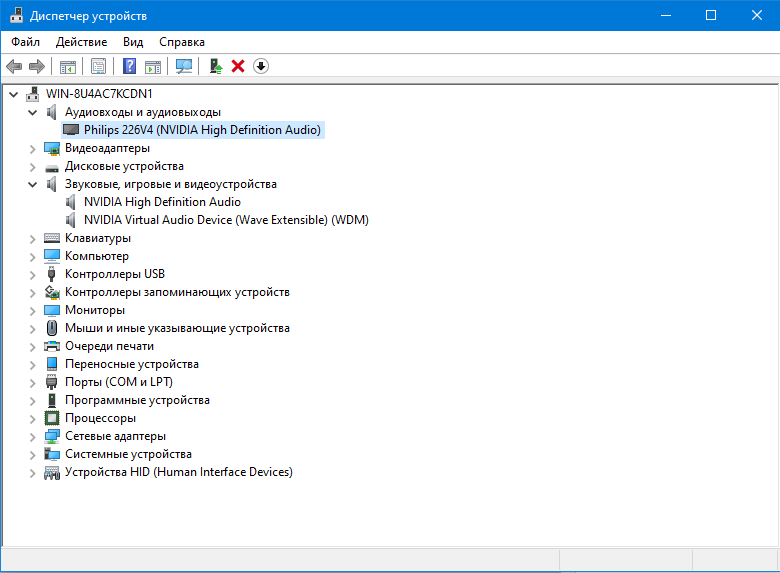The image size is (780, 573).
Task: Select NVIDIA Virtual Audio Device (Wave Extensible) (WDM)
Action: 226,220
